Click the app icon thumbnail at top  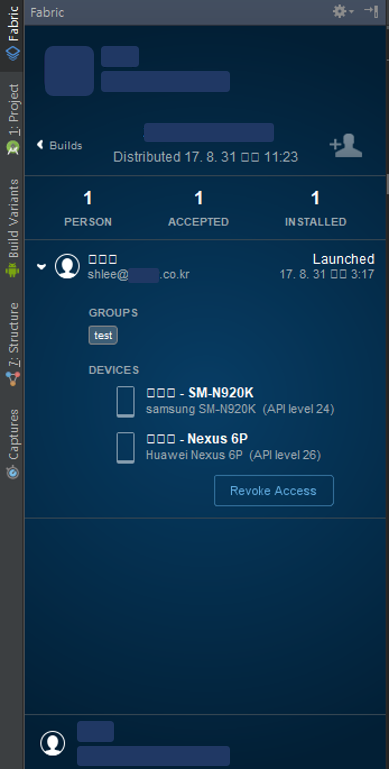(69, 71)
